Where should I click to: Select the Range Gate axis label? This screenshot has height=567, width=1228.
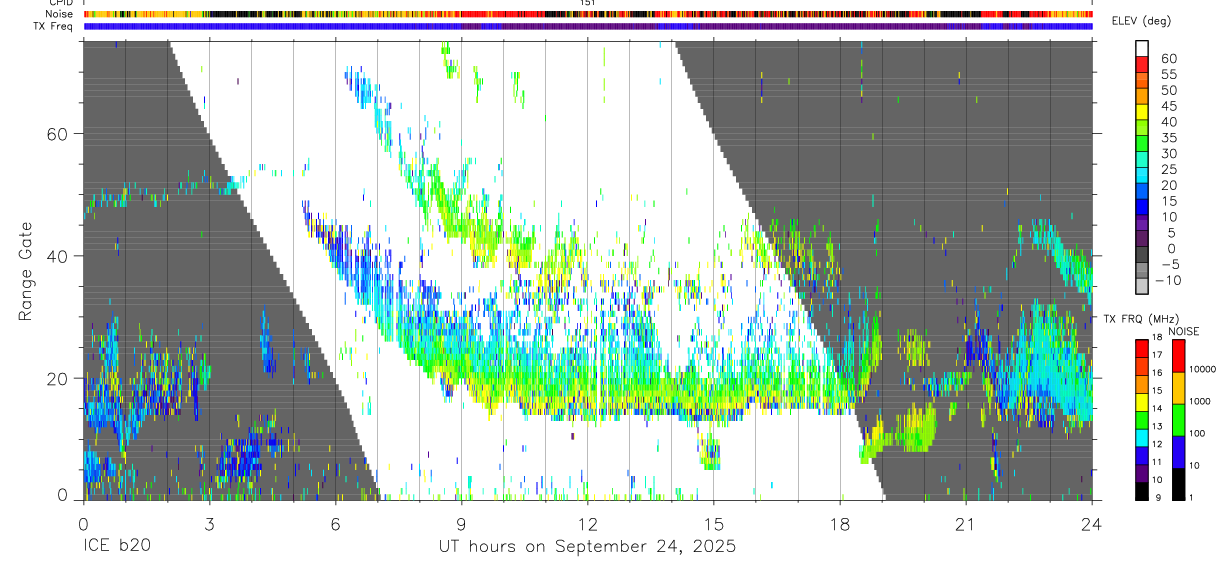tap(27, 271)
